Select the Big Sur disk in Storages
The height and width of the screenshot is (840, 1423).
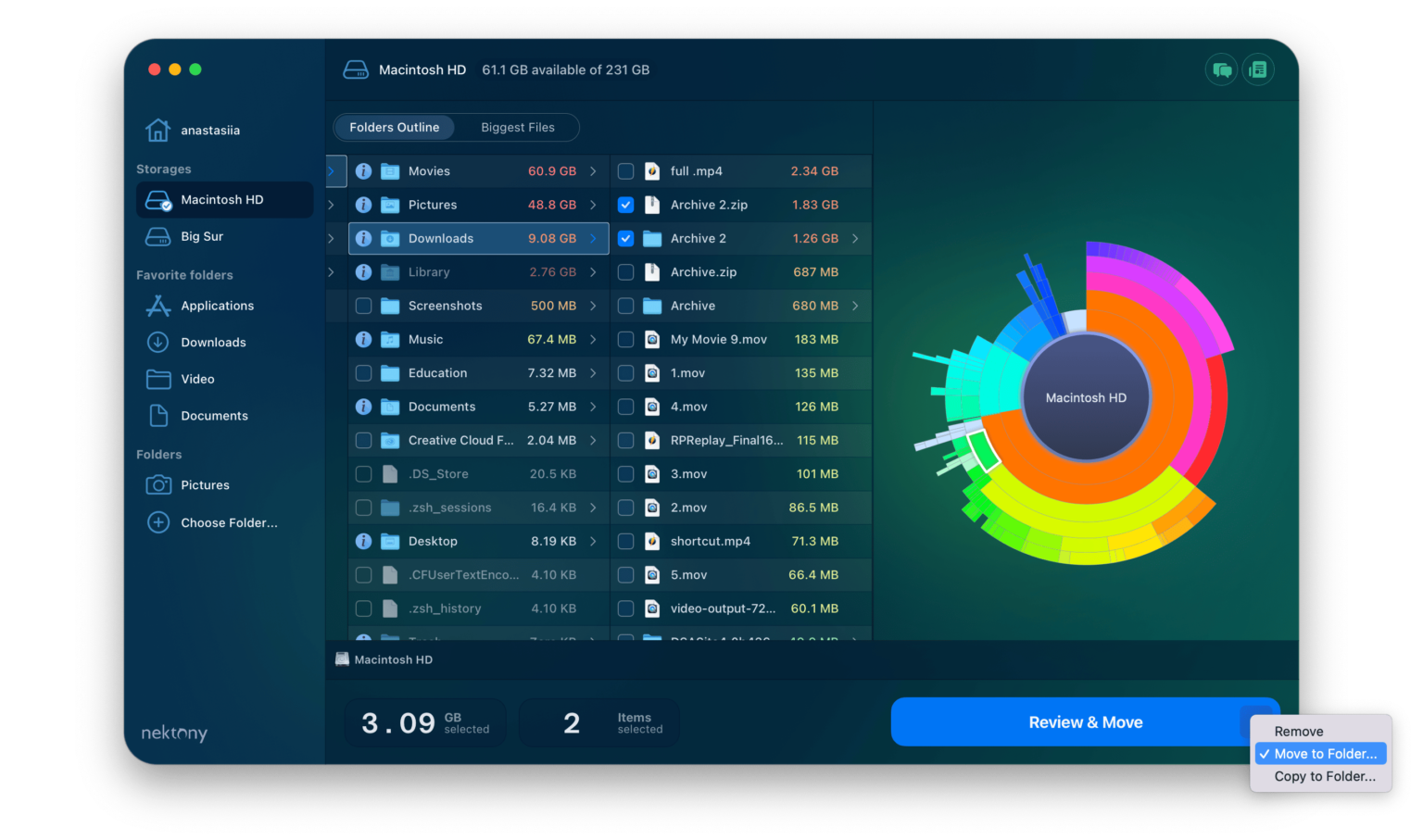point(201,236)
